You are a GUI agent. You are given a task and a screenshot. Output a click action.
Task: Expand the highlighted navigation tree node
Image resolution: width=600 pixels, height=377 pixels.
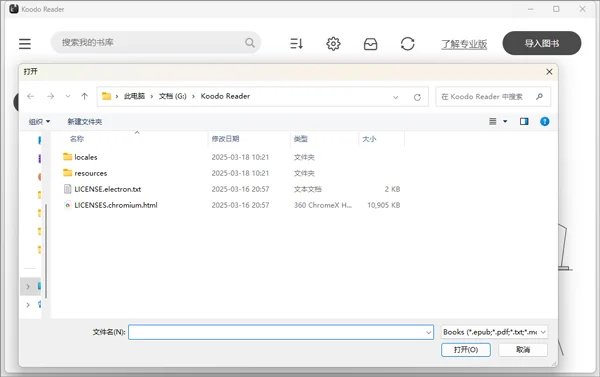tap(28, 286)
